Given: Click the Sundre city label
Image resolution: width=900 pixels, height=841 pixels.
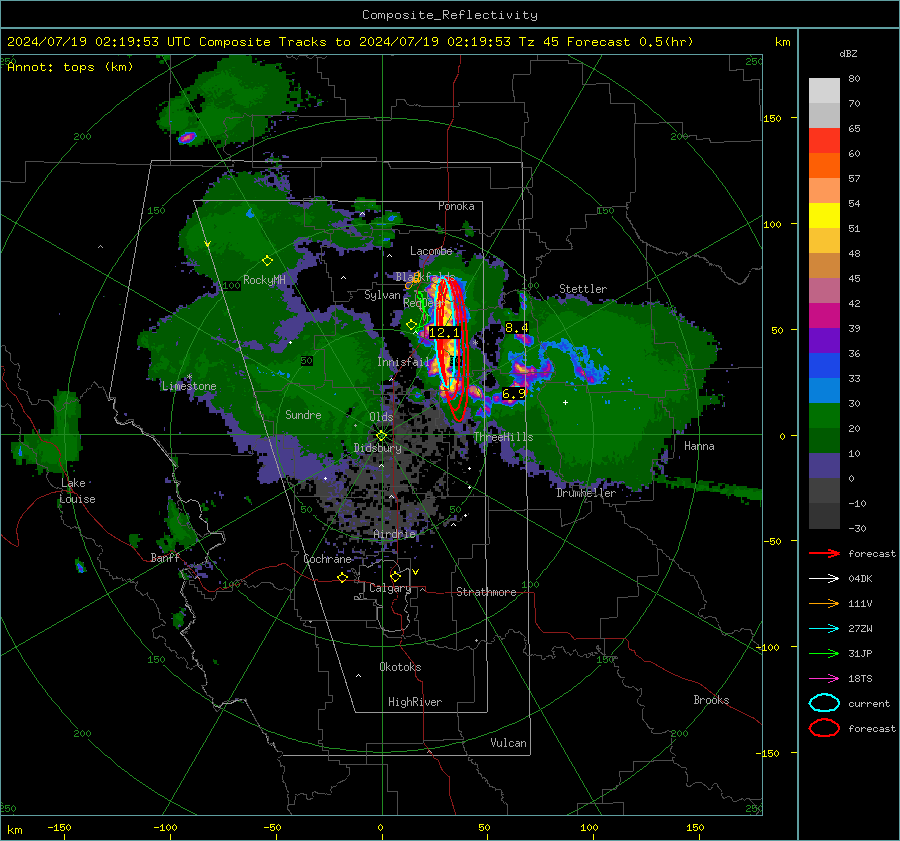Looking at the screenshot, I should 303,414.
